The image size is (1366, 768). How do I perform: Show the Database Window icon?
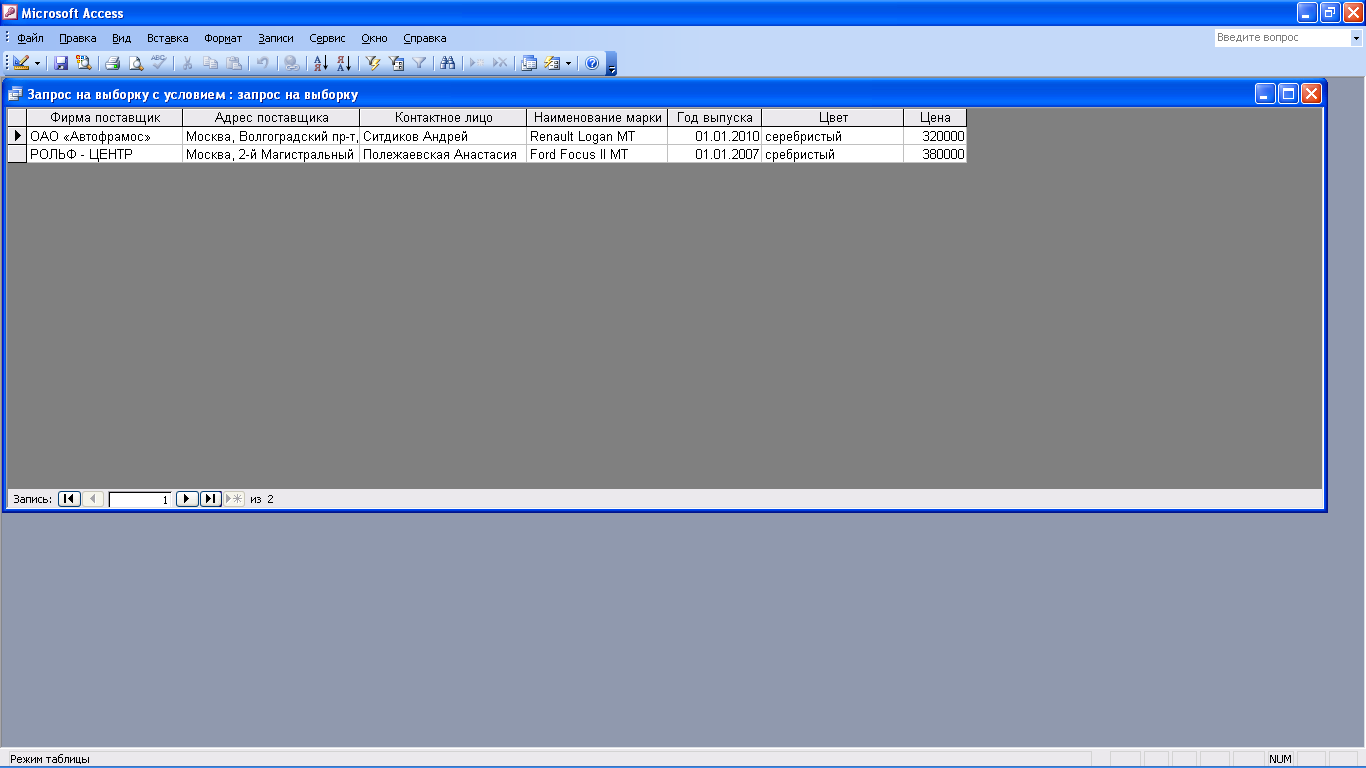tap(529, 63)
